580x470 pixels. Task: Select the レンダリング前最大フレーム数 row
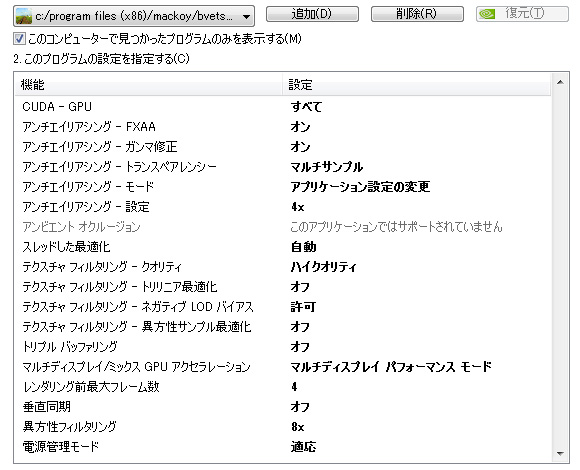[283, 387]
